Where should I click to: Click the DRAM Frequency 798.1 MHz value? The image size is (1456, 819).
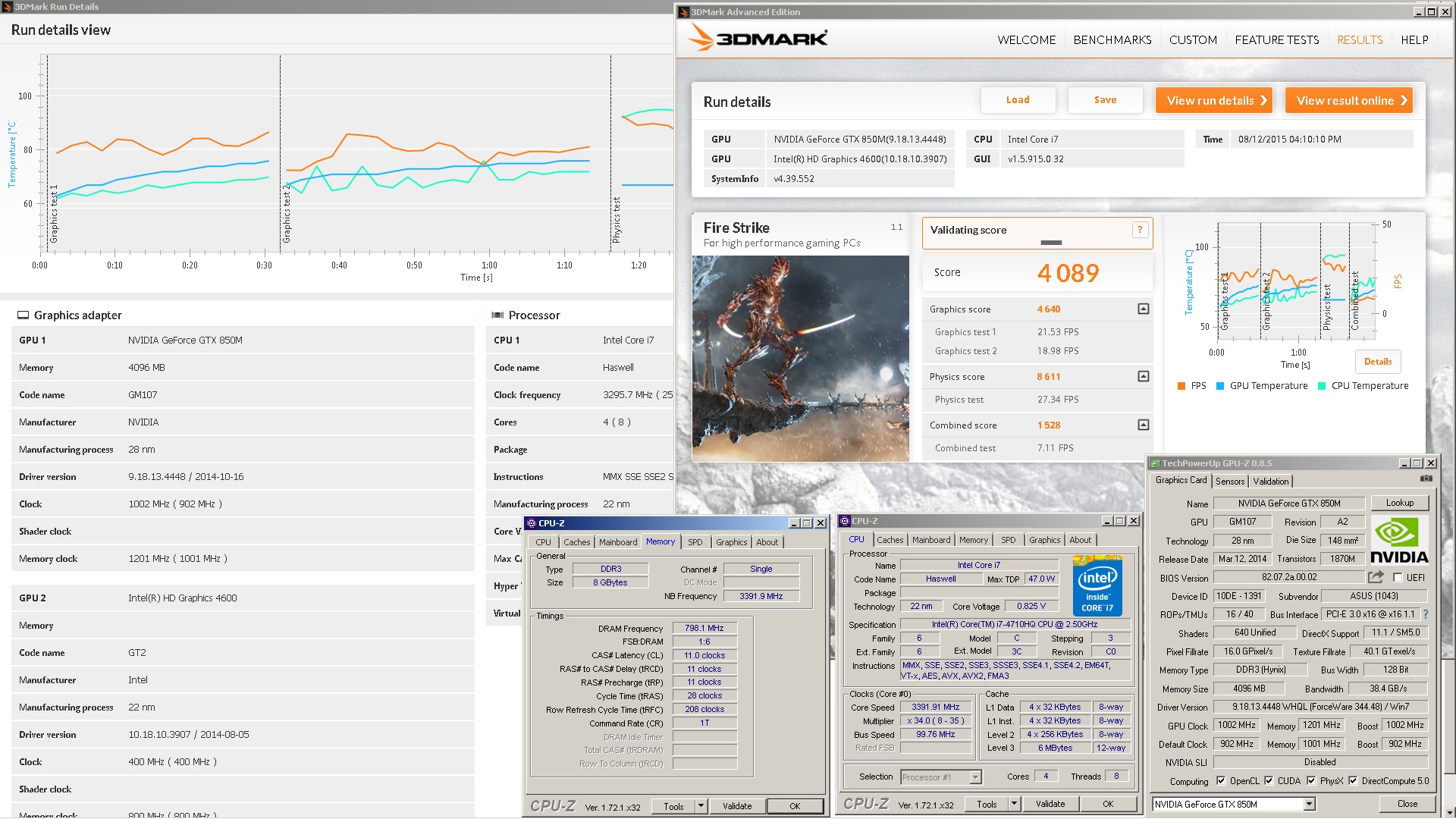click(704, 628)
